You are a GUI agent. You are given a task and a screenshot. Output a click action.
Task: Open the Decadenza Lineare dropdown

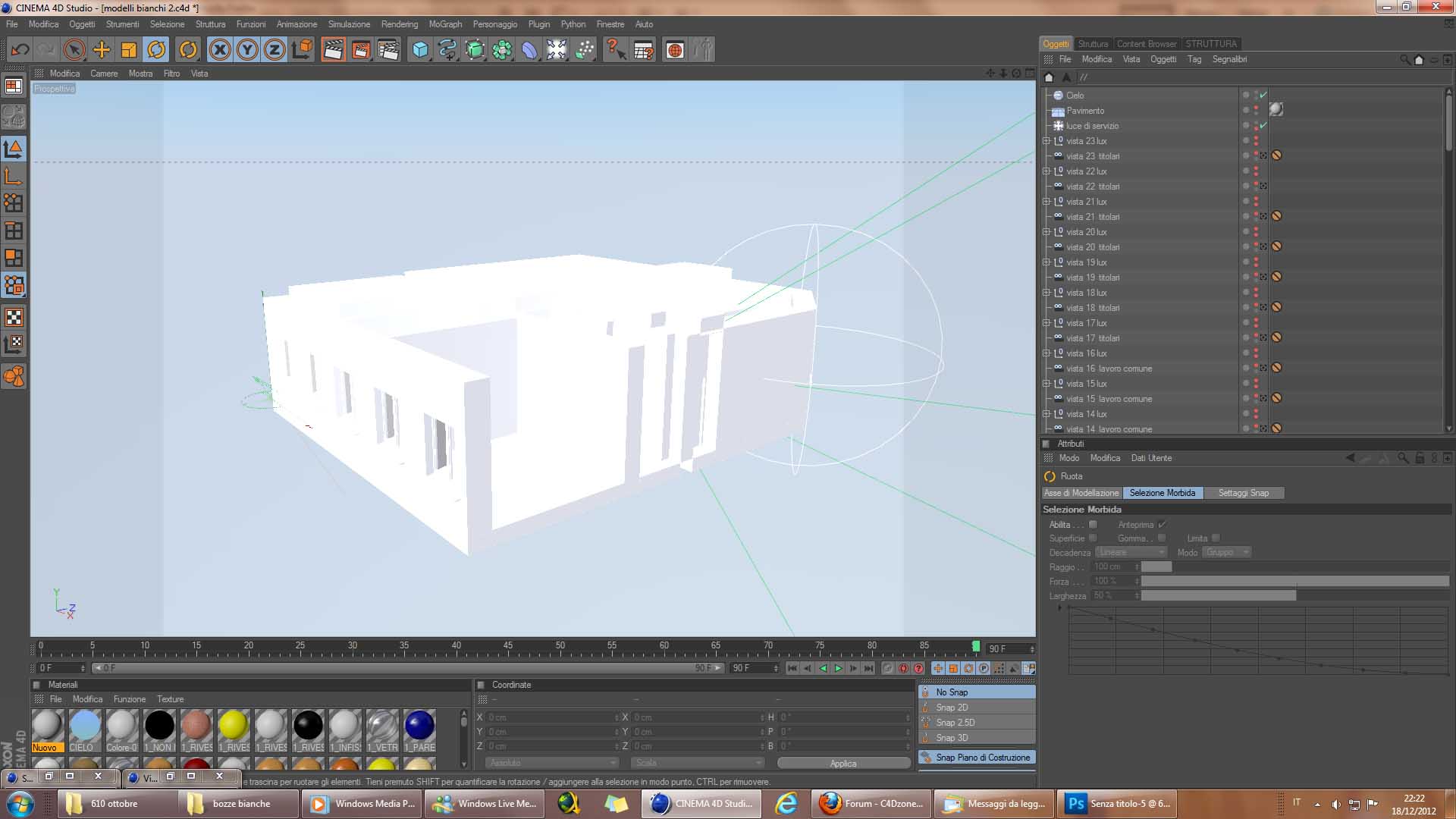[1130, 552]
